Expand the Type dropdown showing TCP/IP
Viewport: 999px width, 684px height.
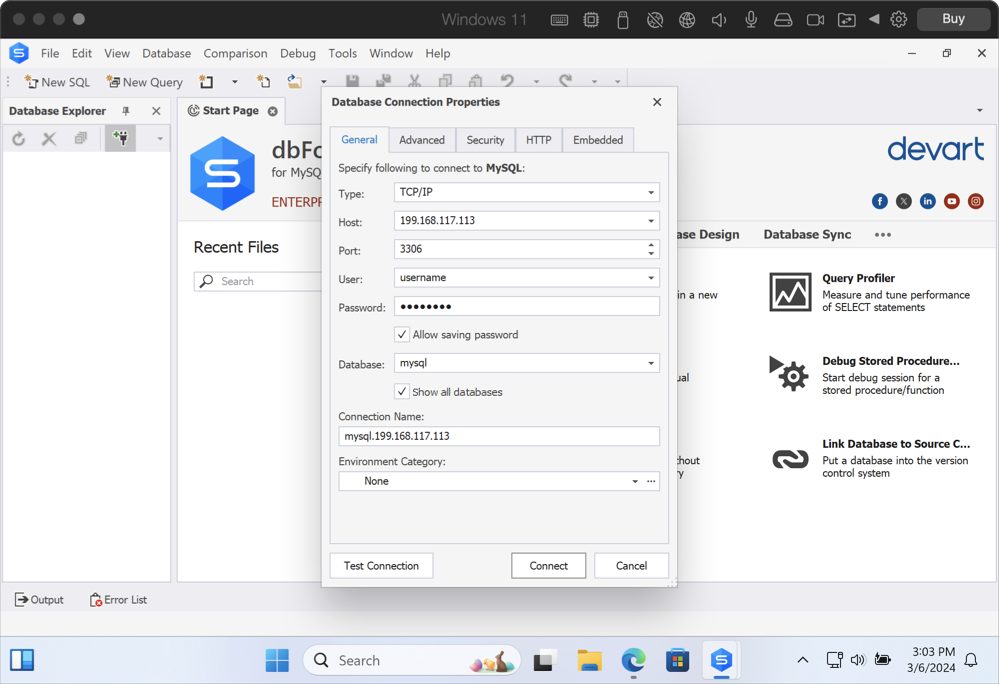[x=650, y=192]
